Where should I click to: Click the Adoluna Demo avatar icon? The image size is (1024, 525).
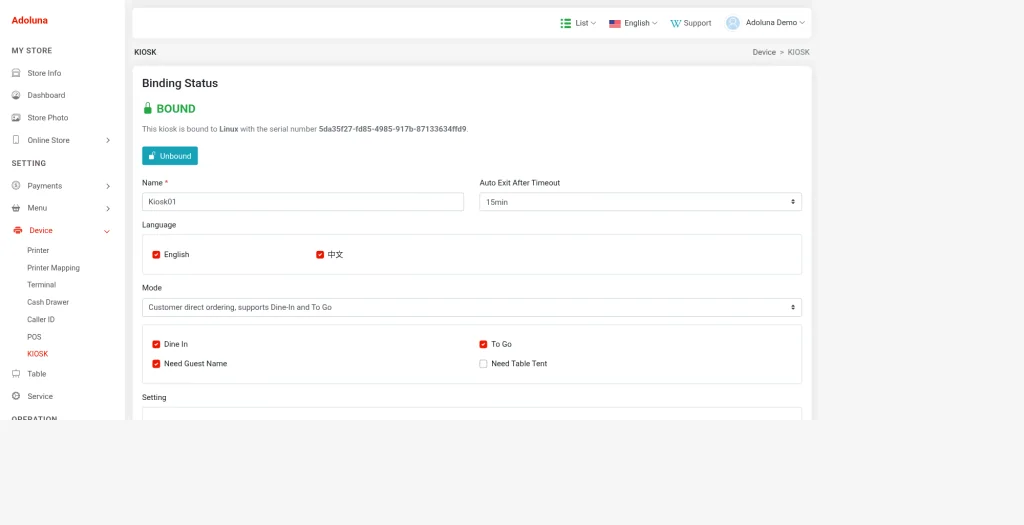733,23
